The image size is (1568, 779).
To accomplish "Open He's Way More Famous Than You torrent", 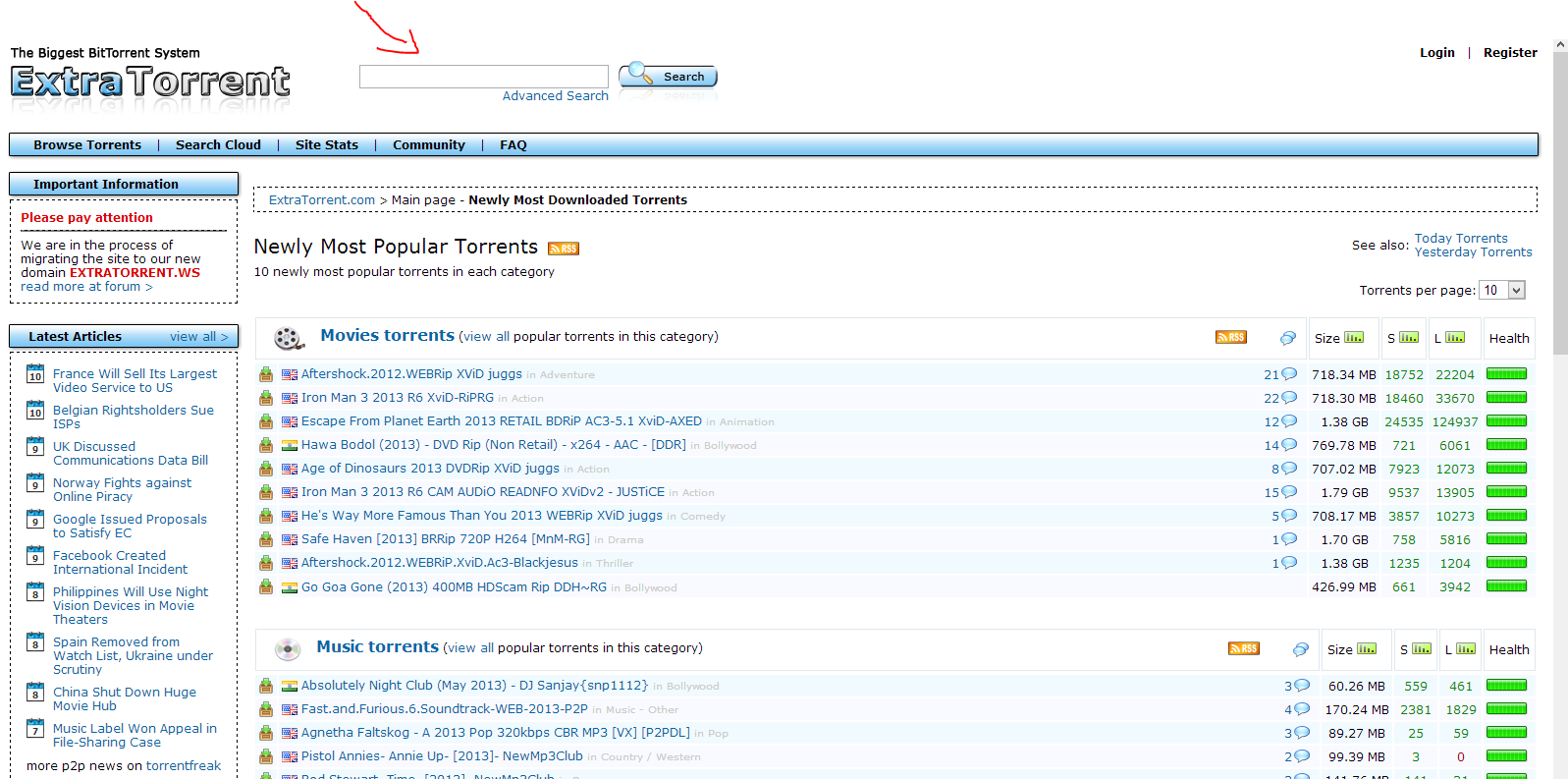I will click(482, 515).
